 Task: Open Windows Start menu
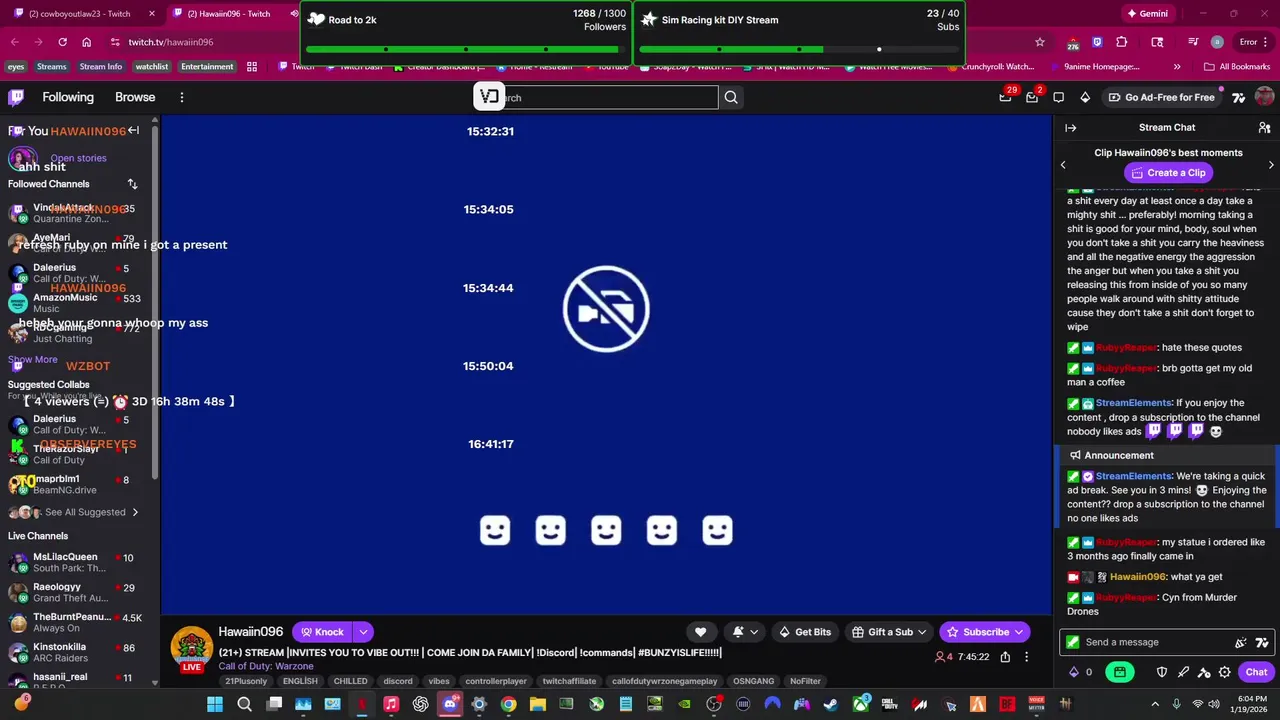215,704
